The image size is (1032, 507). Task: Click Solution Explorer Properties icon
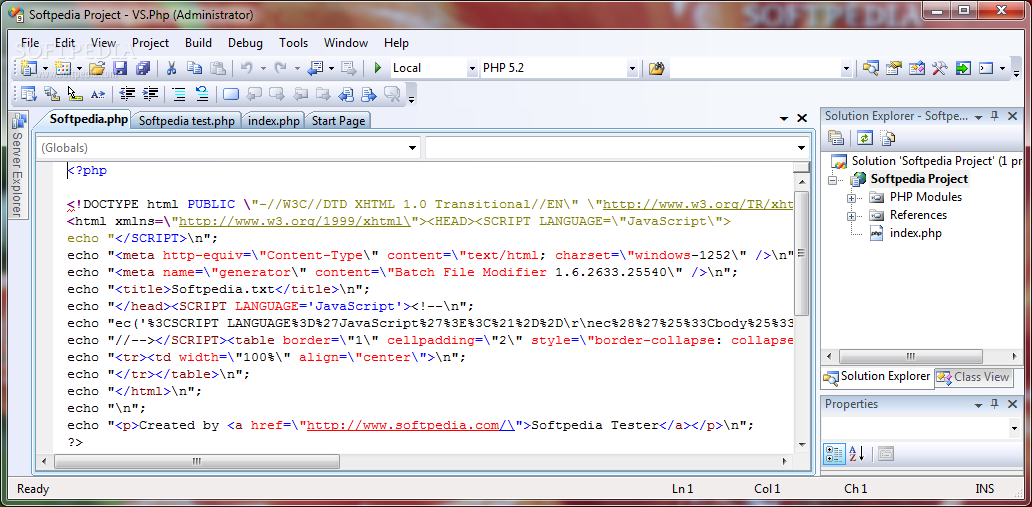836,138
